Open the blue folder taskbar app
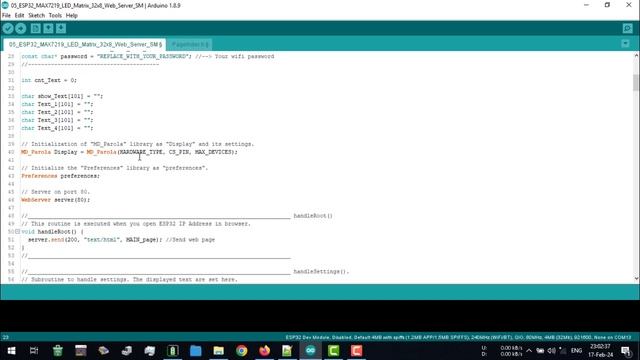640x360 pixels. [x=196, y=351]
